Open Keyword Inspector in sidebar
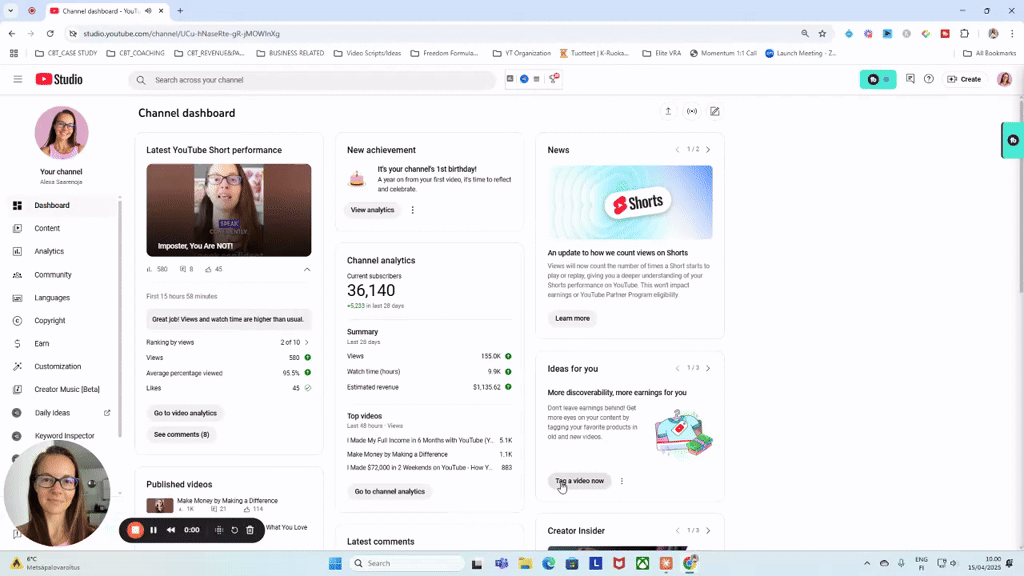This screenshot has height=576, width=1024. pos(62,436)
